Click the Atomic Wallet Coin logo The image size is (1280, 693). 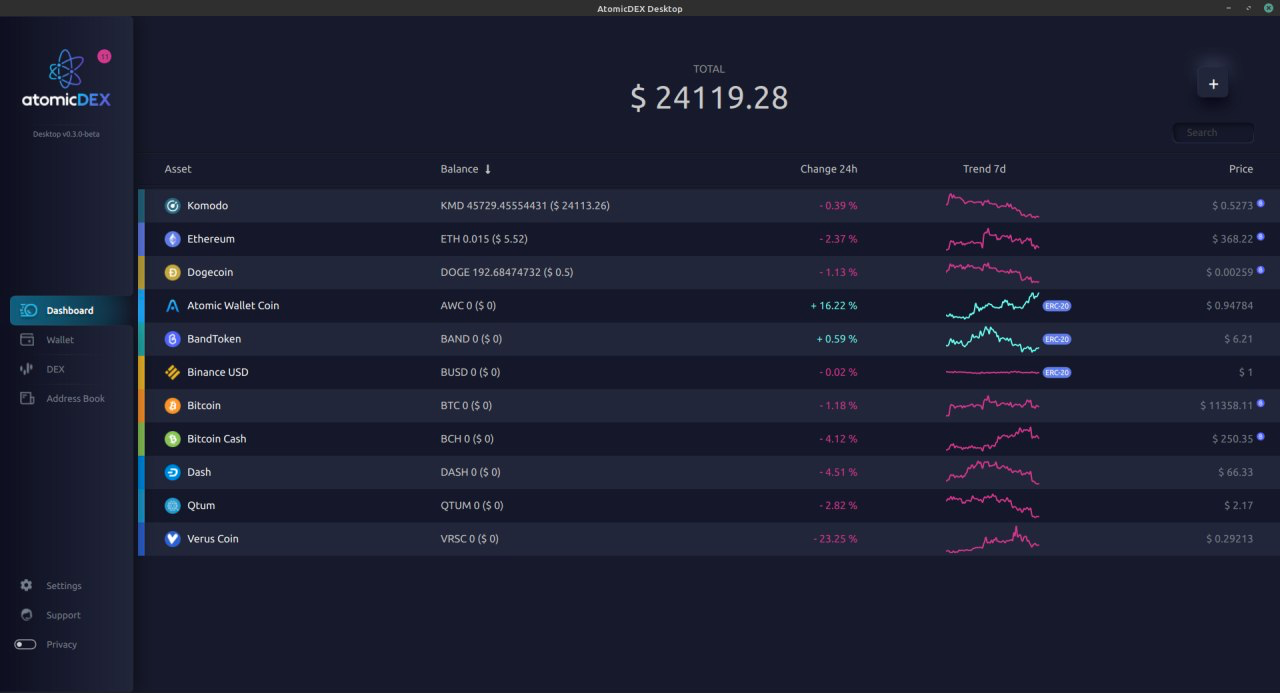click(x=171, y=305)
